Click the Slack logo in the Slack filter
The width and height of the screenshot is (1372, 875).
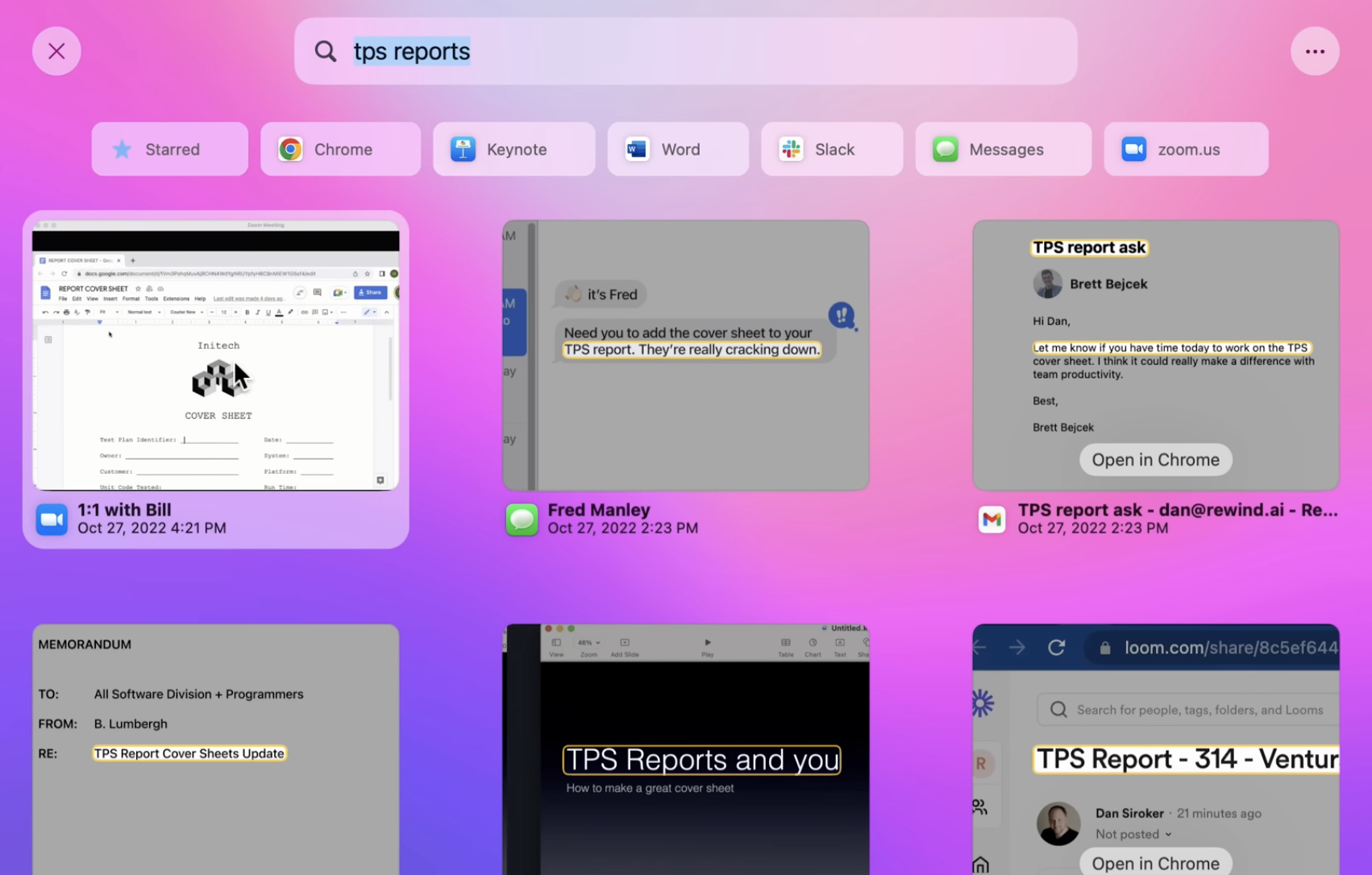pyautogui.click(x=791, y=149)
